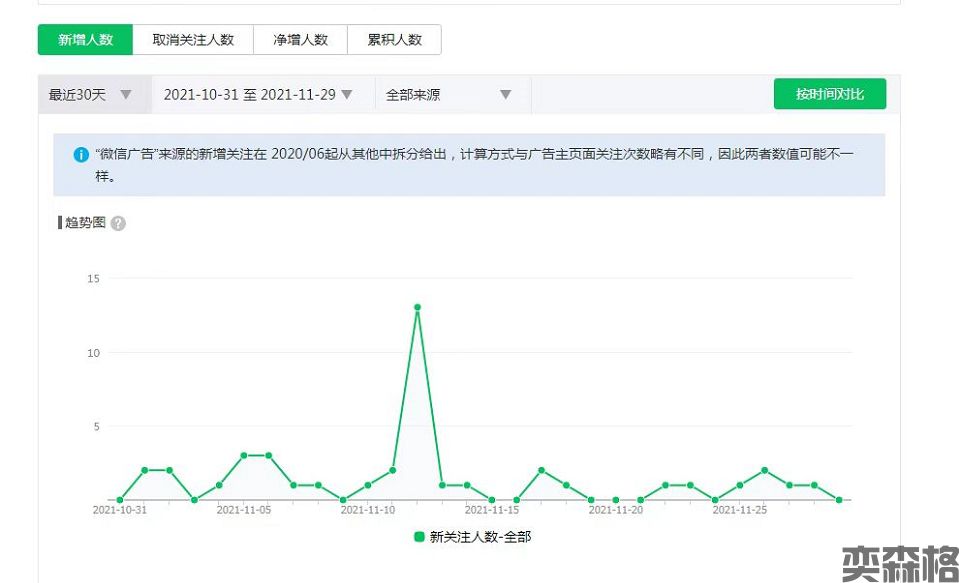Click the data point above 2021-11-15
The image size is (959, 583).
tap(492, 500)
